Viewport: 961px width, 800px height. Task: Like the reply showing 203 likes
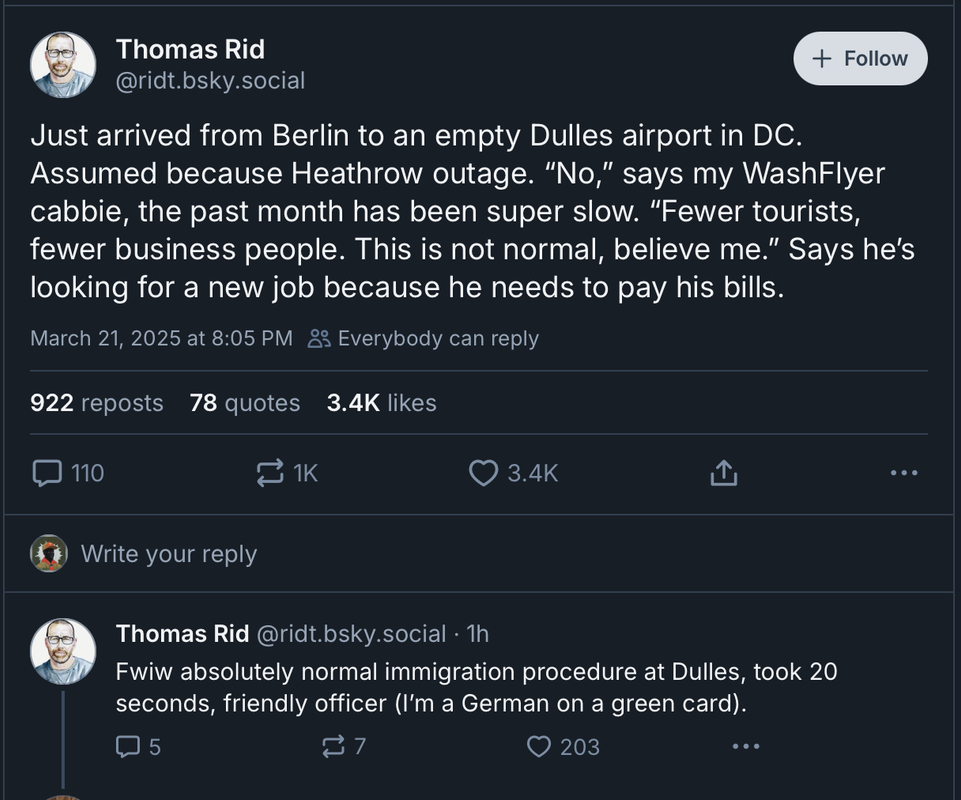pos(539,747)
